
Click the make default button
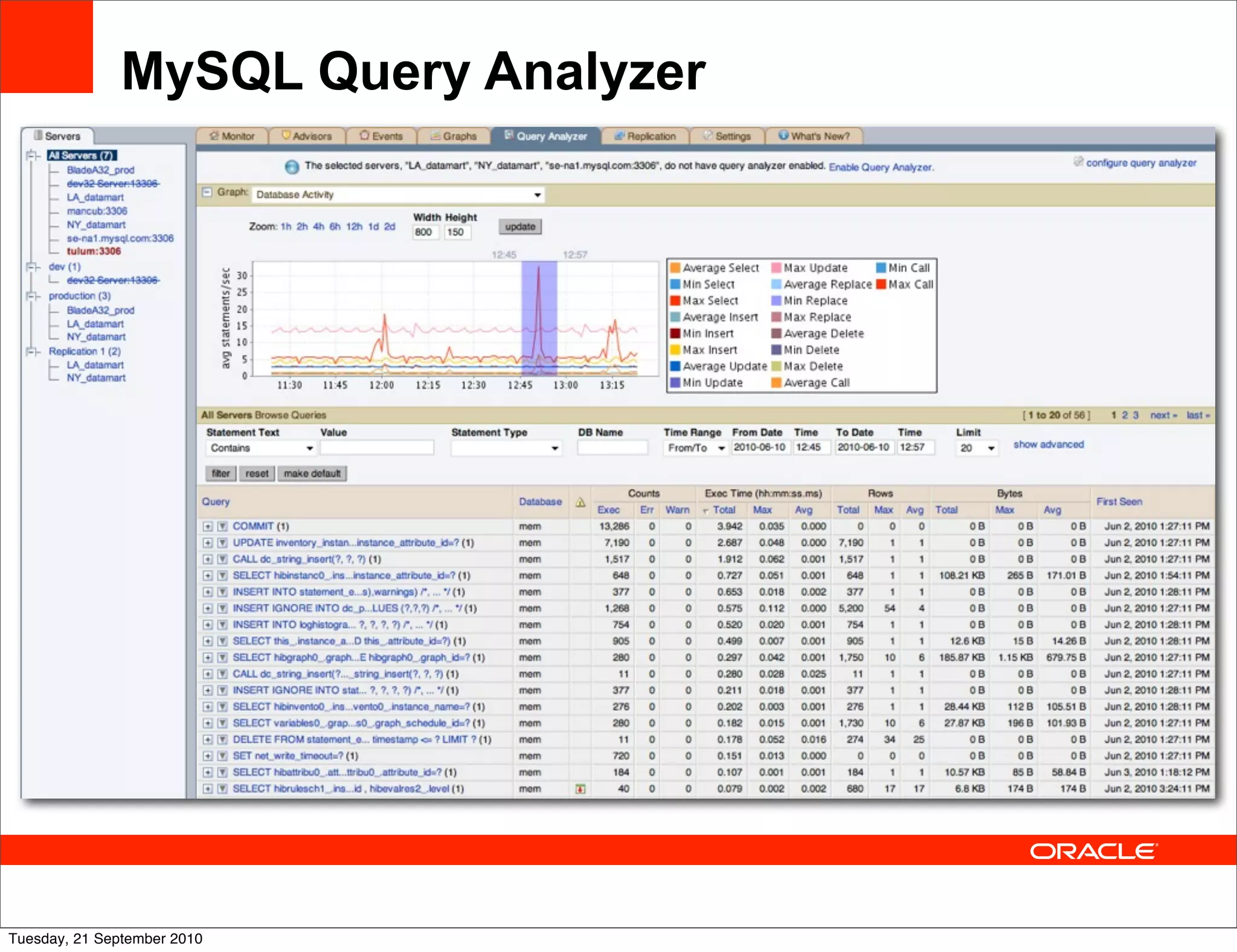pyautogui.click(x=312, y=474)
